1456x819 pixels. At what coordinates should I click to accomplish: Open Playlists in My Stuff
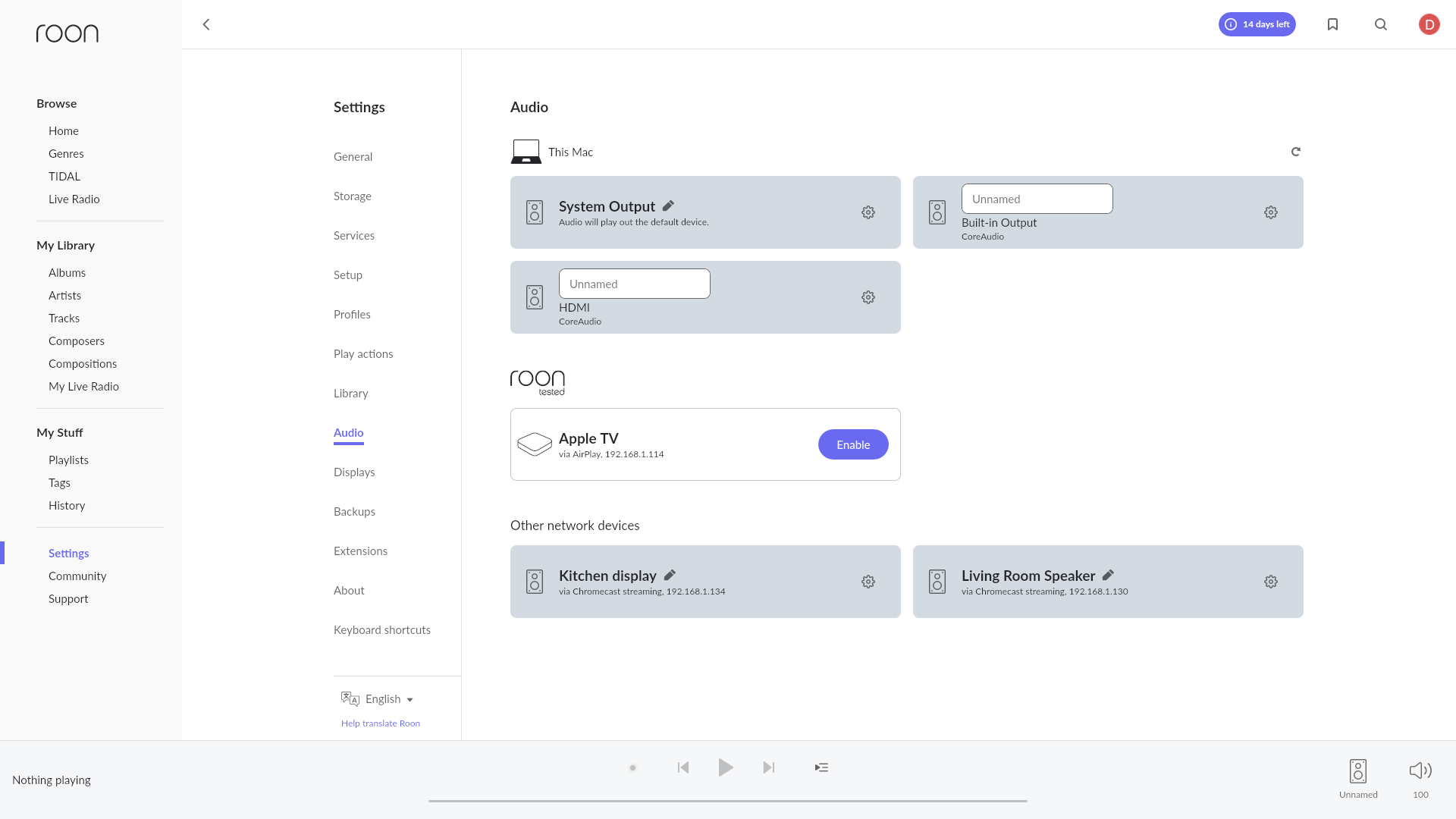tap(68, 460)
